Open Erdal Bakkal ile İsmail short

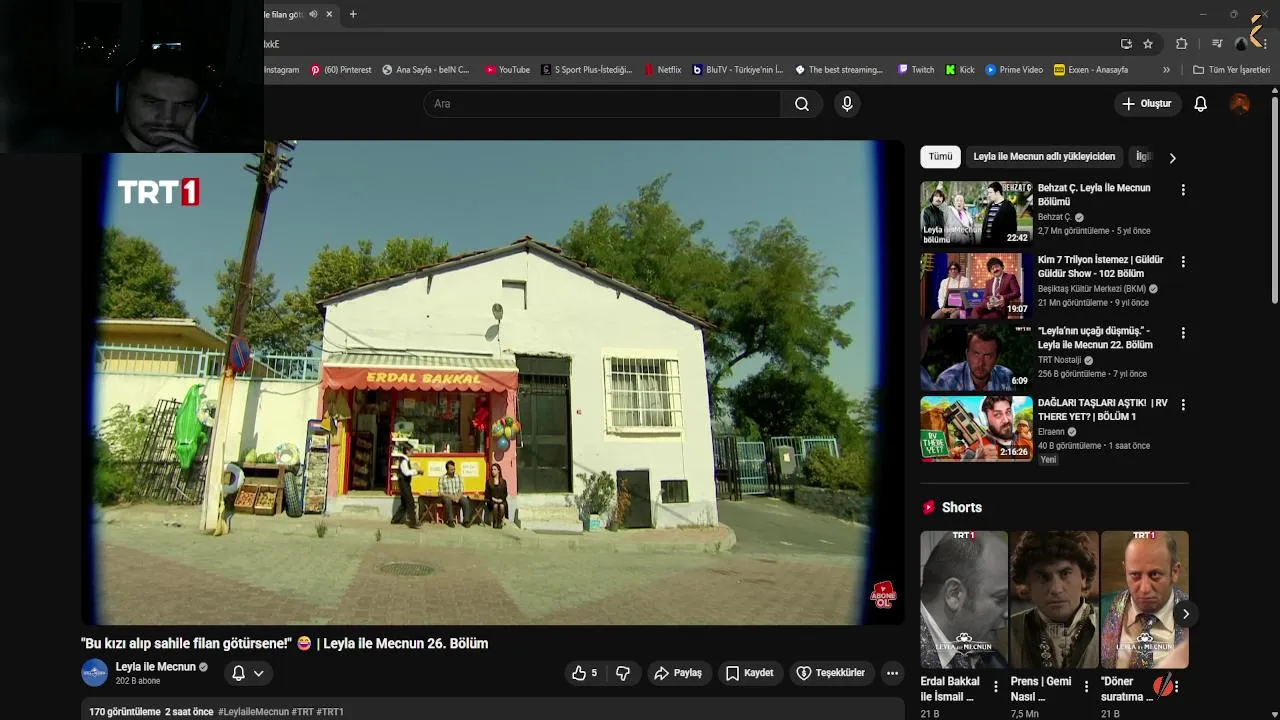pyautogui.click(x=964, y=600)
